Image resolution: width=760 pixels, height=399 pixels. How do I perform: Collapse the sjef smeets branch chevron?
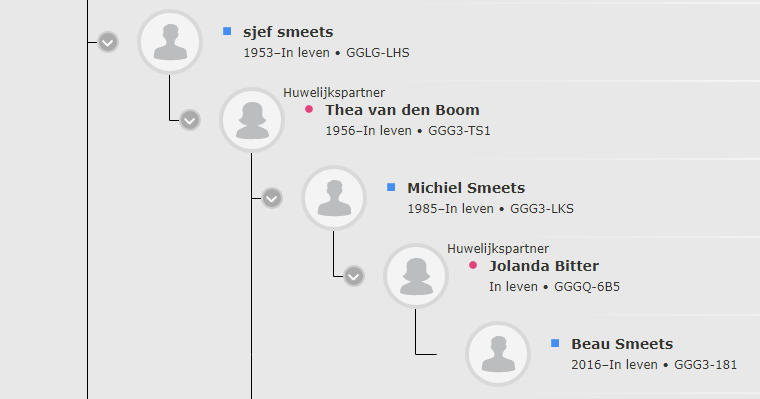108,42
